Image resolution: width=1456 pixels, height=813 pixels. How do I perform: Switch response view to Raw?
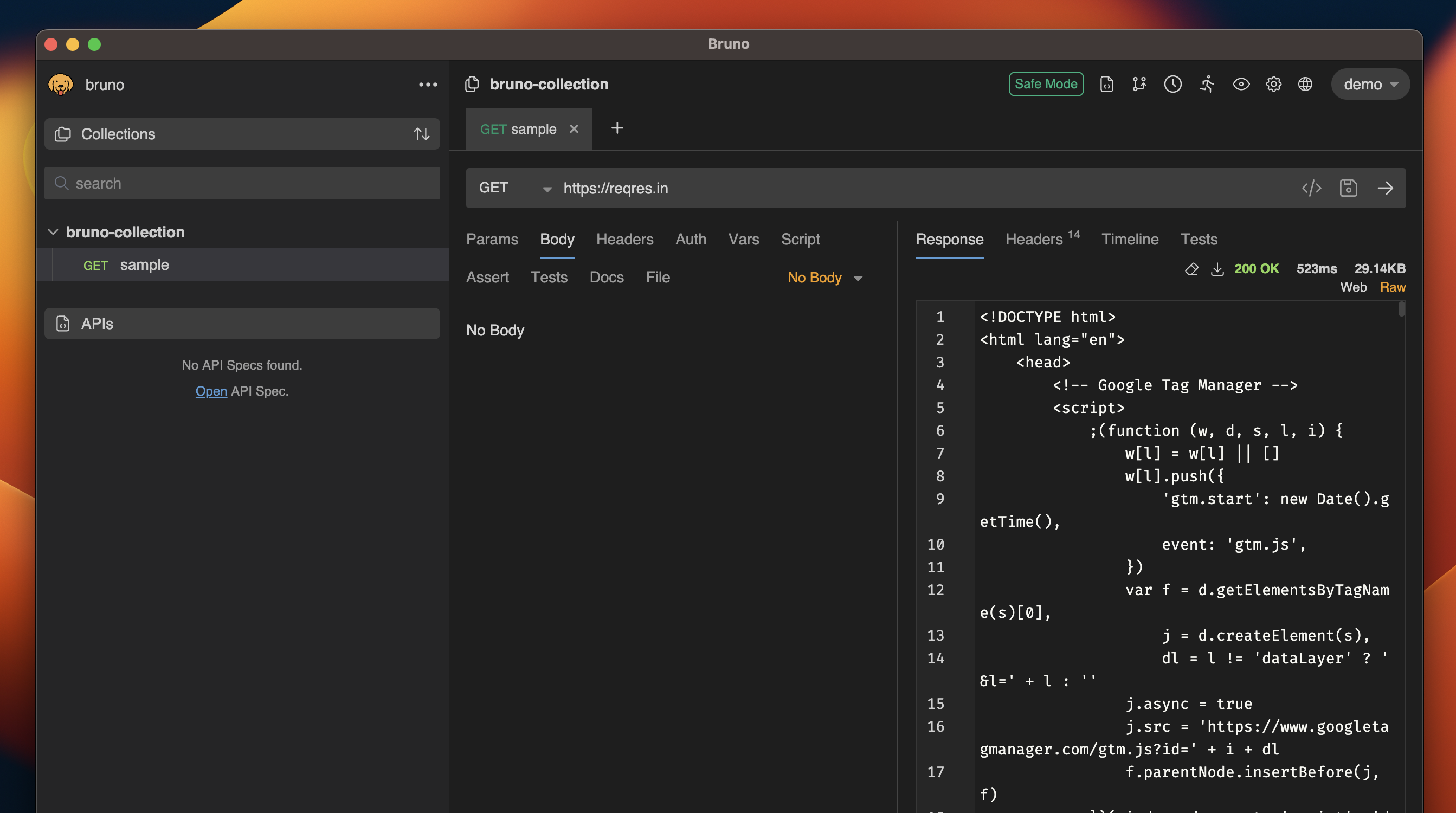(1392, 287)
